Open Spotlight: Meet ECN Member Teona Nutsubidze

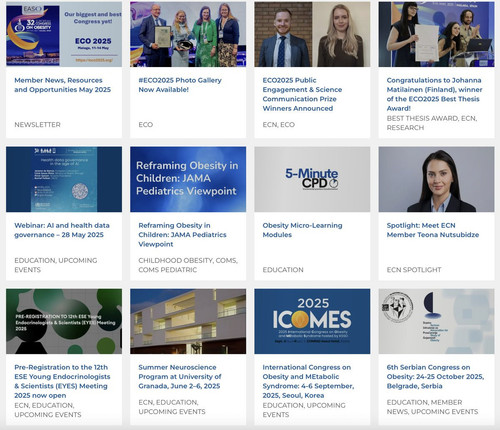point(433,230)
